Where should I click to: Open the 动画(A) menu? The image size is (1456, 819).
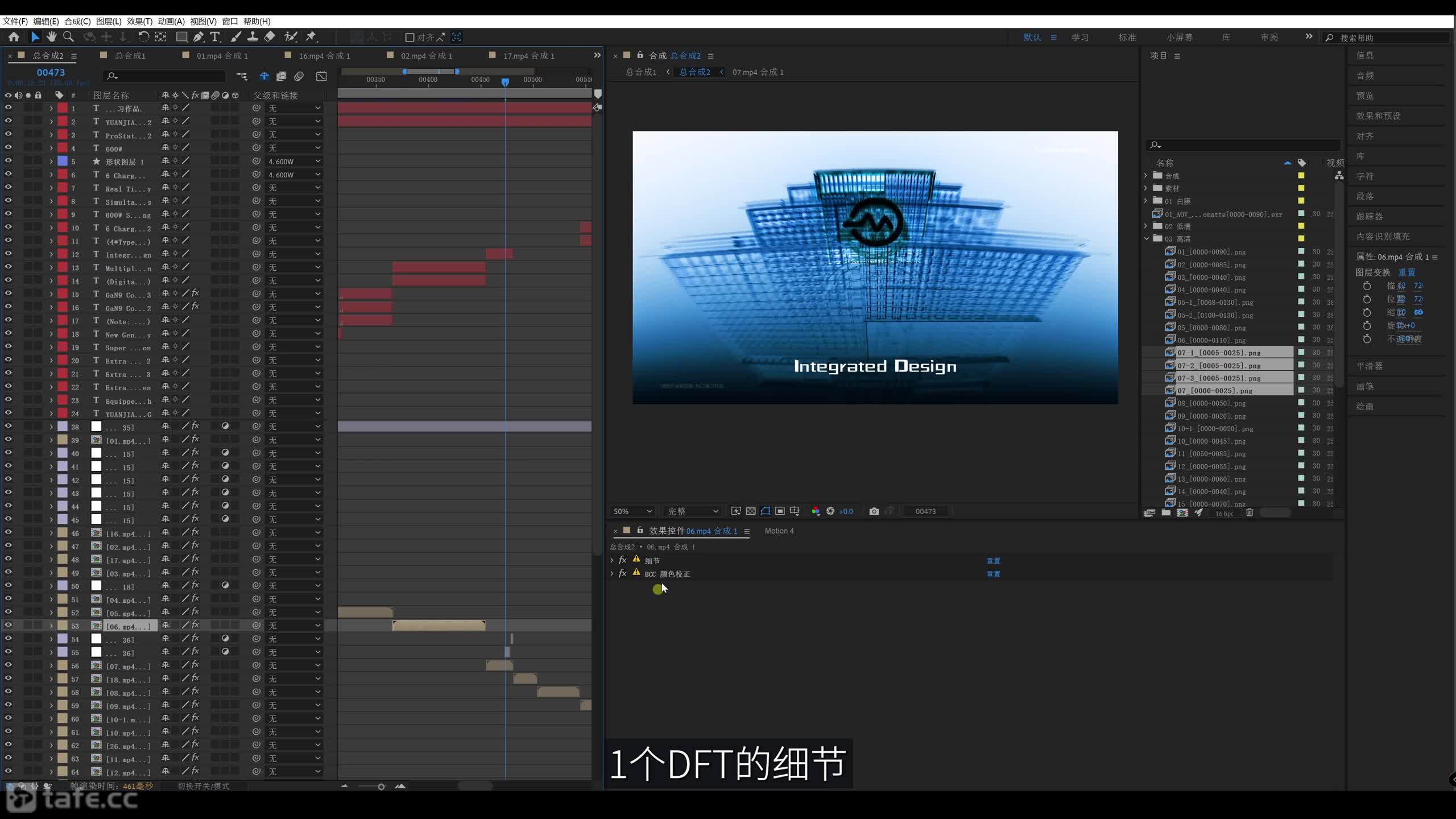point(171,21)
